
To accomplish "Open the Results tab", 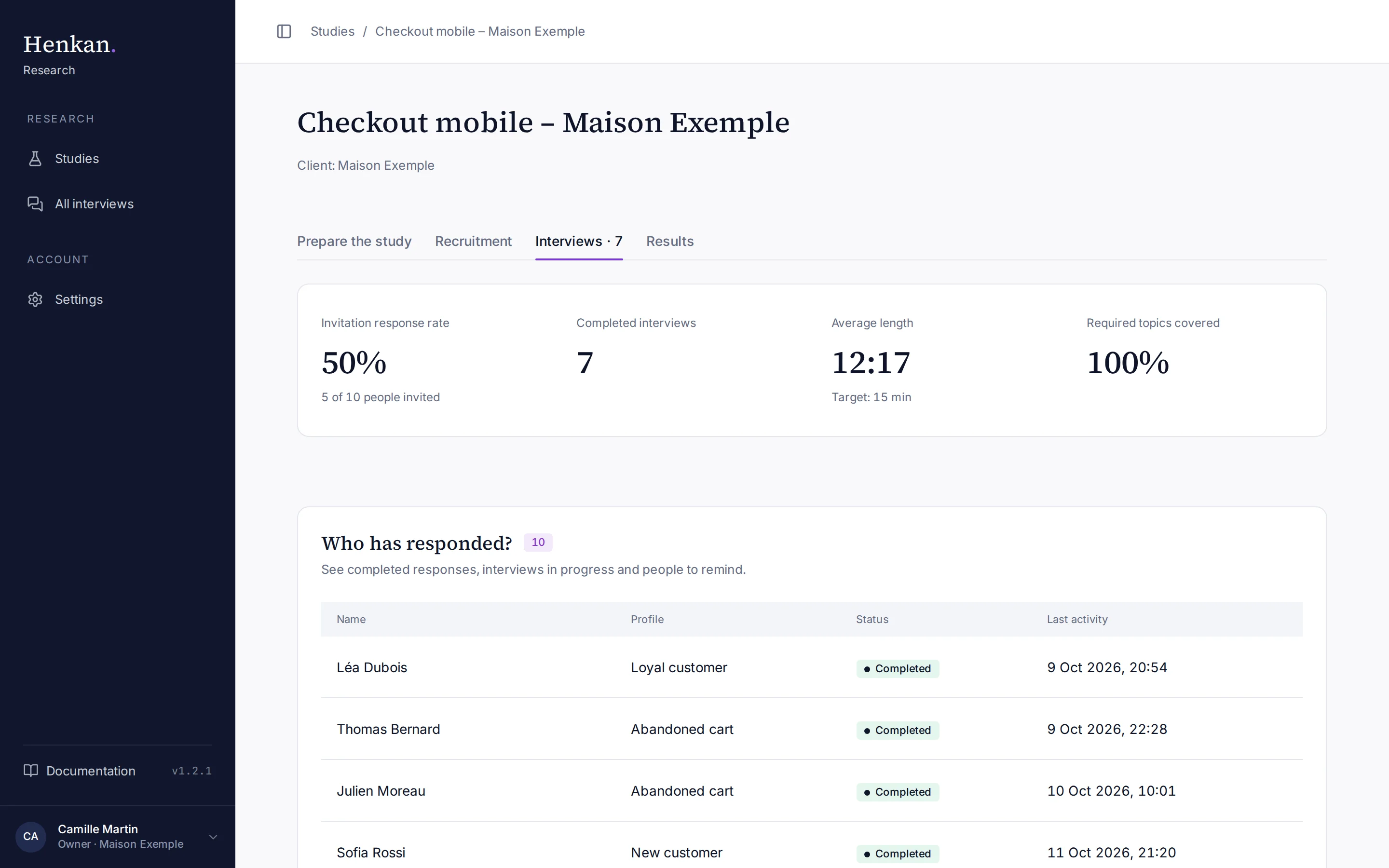I will 670,241.
